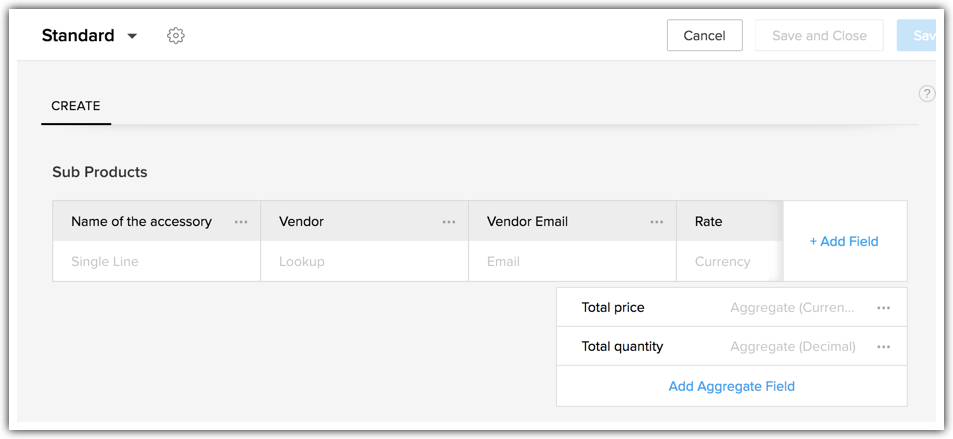Click the partially visible Save button
The width and height of the screenshot is (953, 439).
pyautogui.click(x=920, y=35)
